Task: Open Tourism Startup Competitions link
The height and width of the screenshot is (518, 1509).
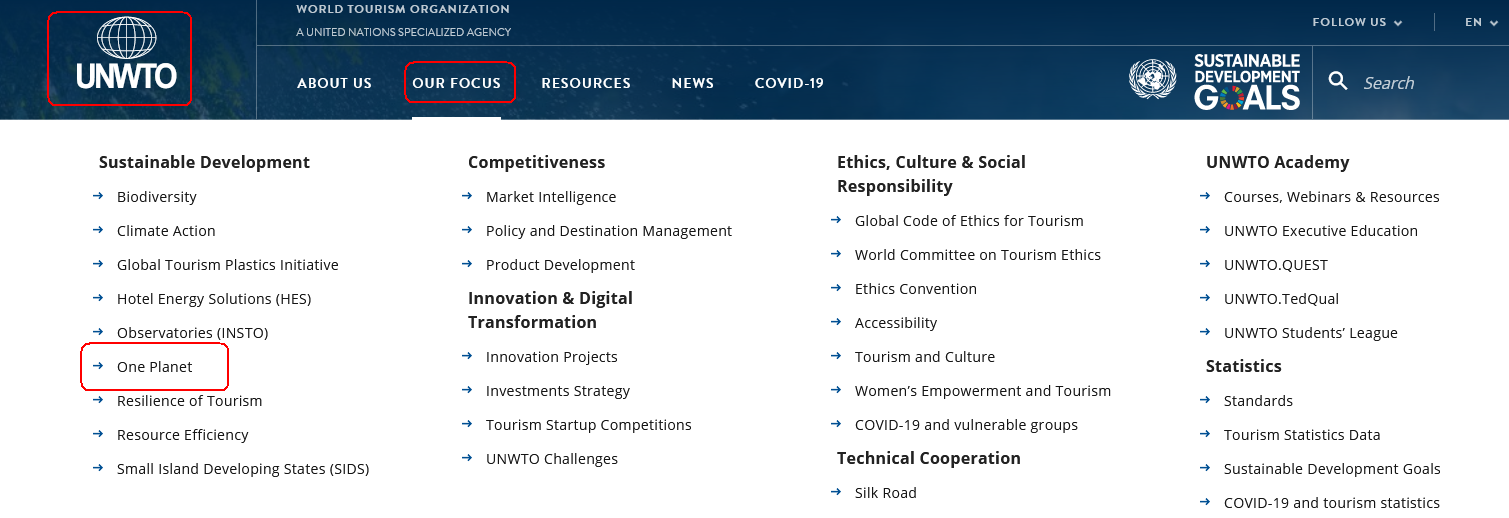Action: (x=589, y=425)
